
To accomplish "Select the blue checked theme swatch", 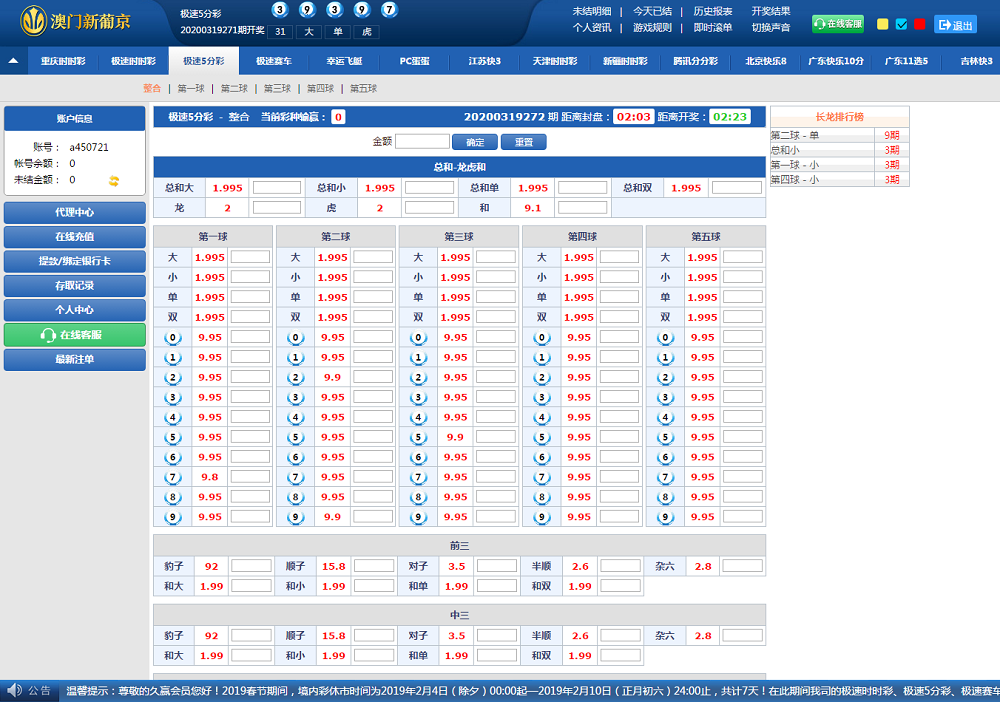I will click(x=901, y=25).
